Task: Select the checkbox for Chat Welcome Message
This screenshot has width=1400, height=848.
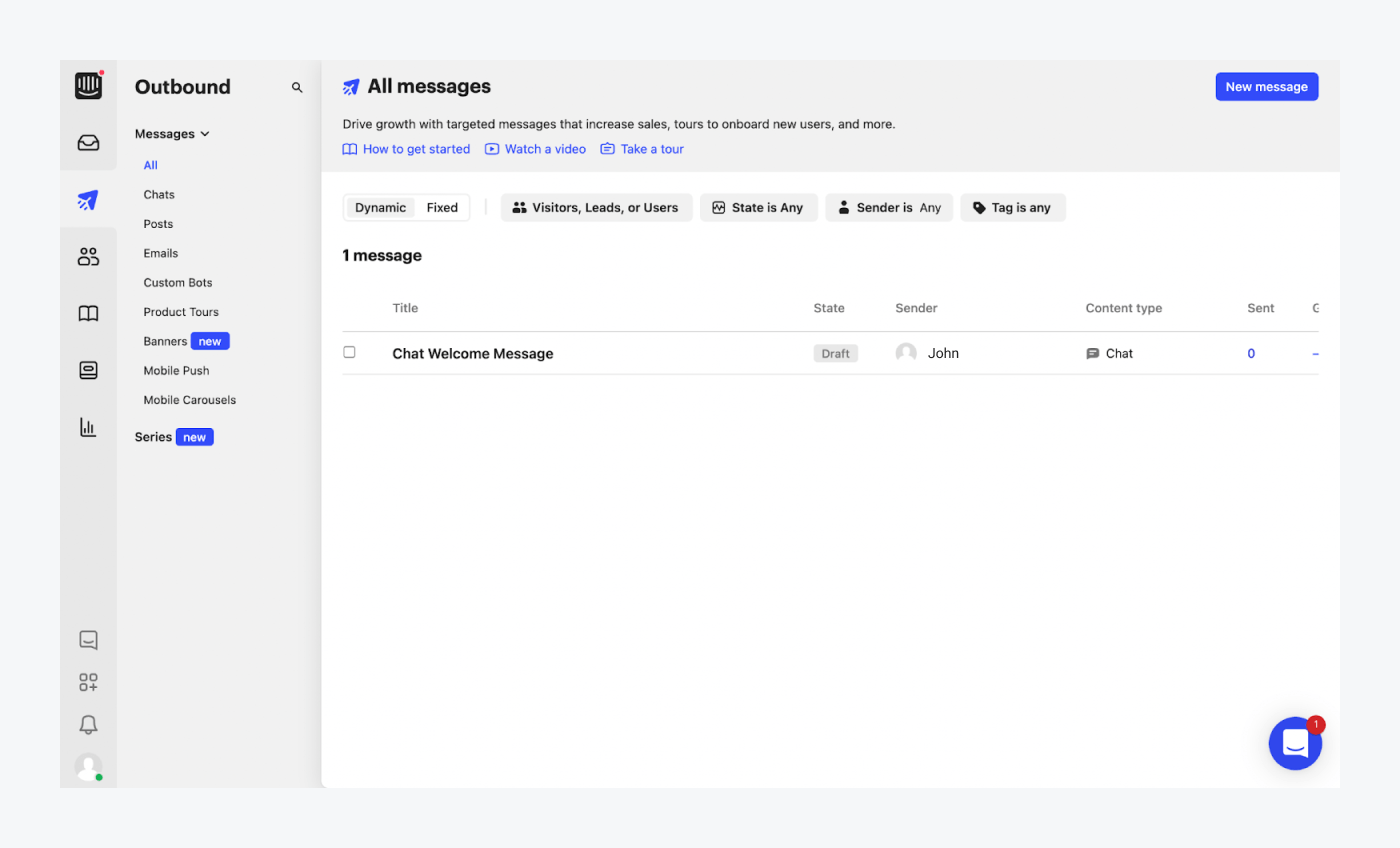Action: click(349, 352)
